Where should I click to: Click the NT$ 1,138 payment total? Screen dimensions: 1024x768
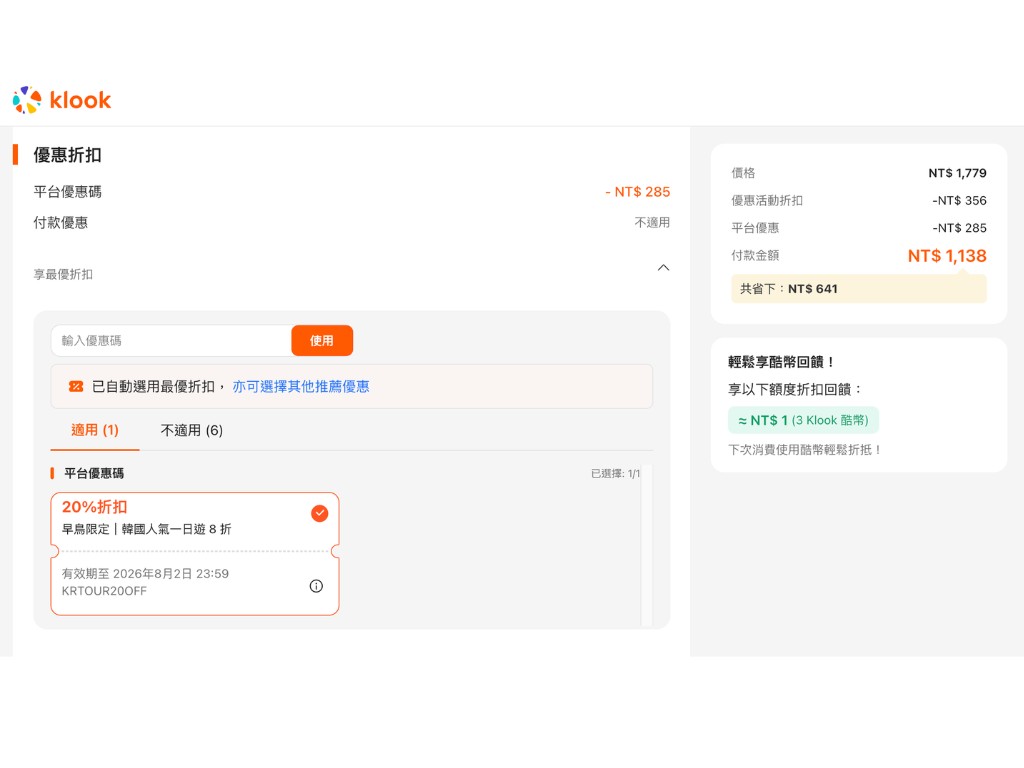point(947,256)
